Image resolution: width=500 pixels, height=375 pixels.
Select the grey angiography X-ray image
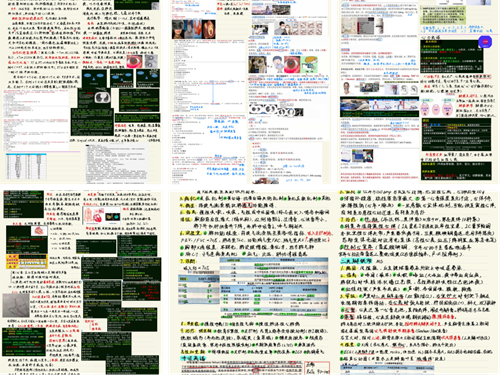pyautogui.click(x=16, y=305)
